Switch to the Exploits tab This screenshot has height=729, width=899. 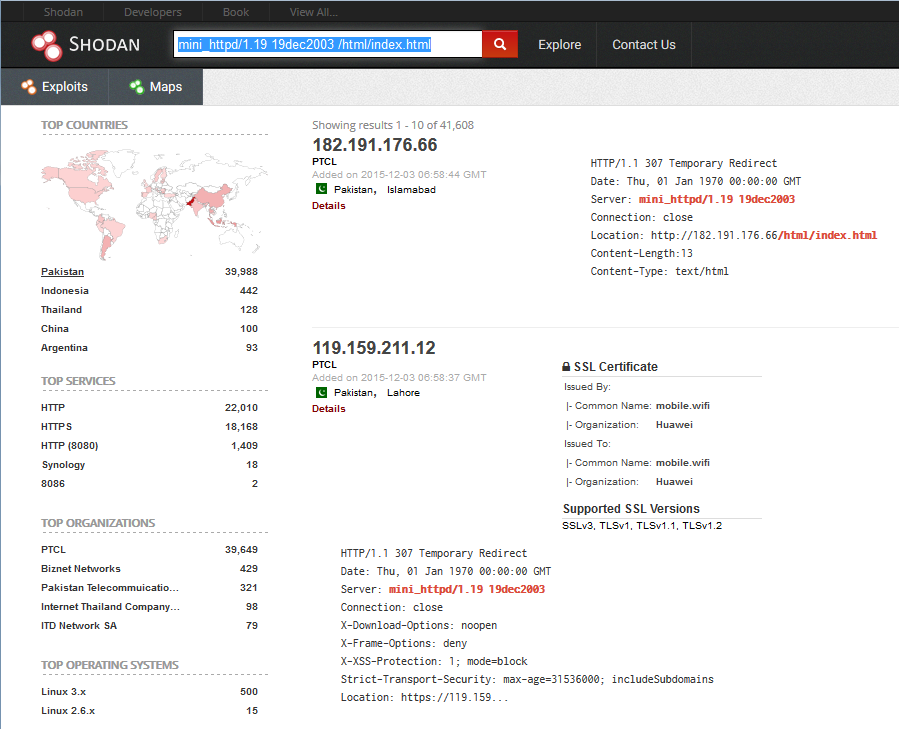click(55, 87)
